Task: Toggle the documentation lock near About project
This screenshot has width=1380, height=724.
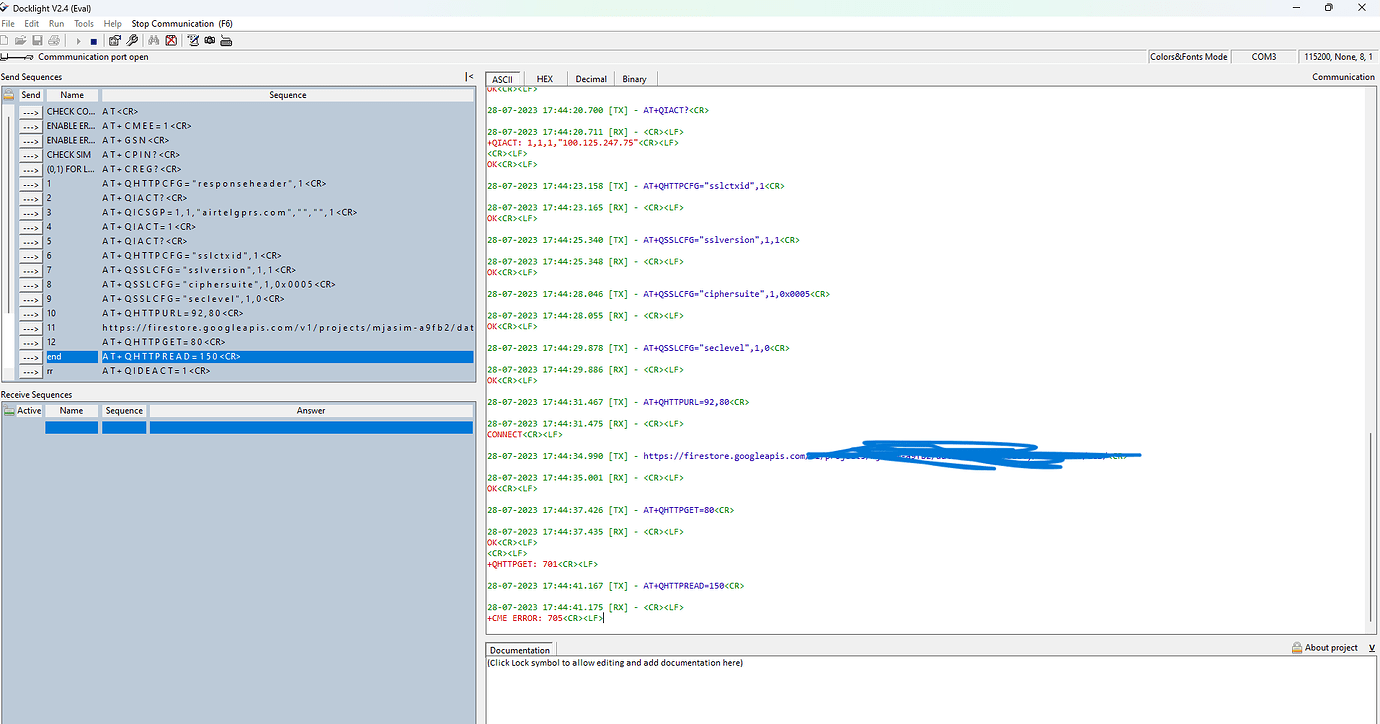Action: click(x=1297, y=648)
